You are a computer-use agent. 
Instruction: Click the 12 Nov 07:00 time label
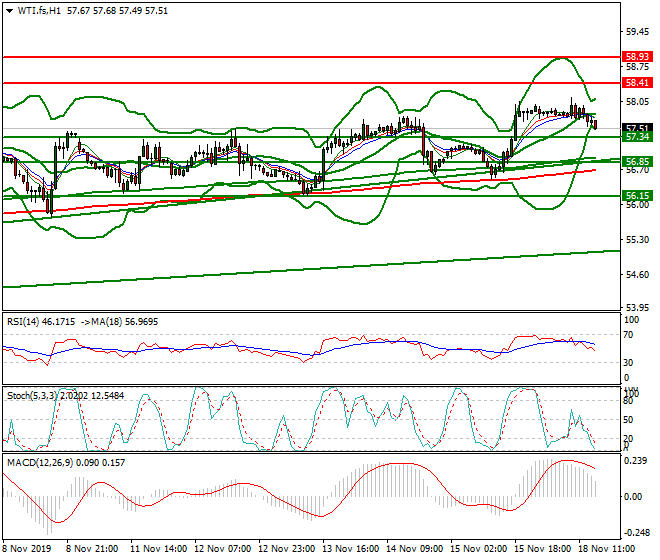[223, 549]
